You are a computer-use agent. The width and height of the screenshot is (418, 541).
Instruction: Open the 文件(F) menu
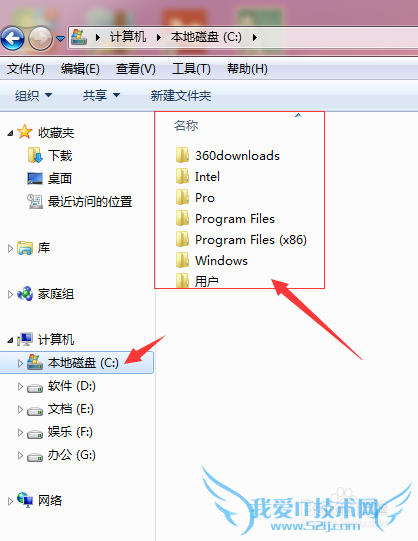pyautogui.click(x=26, y=69)
